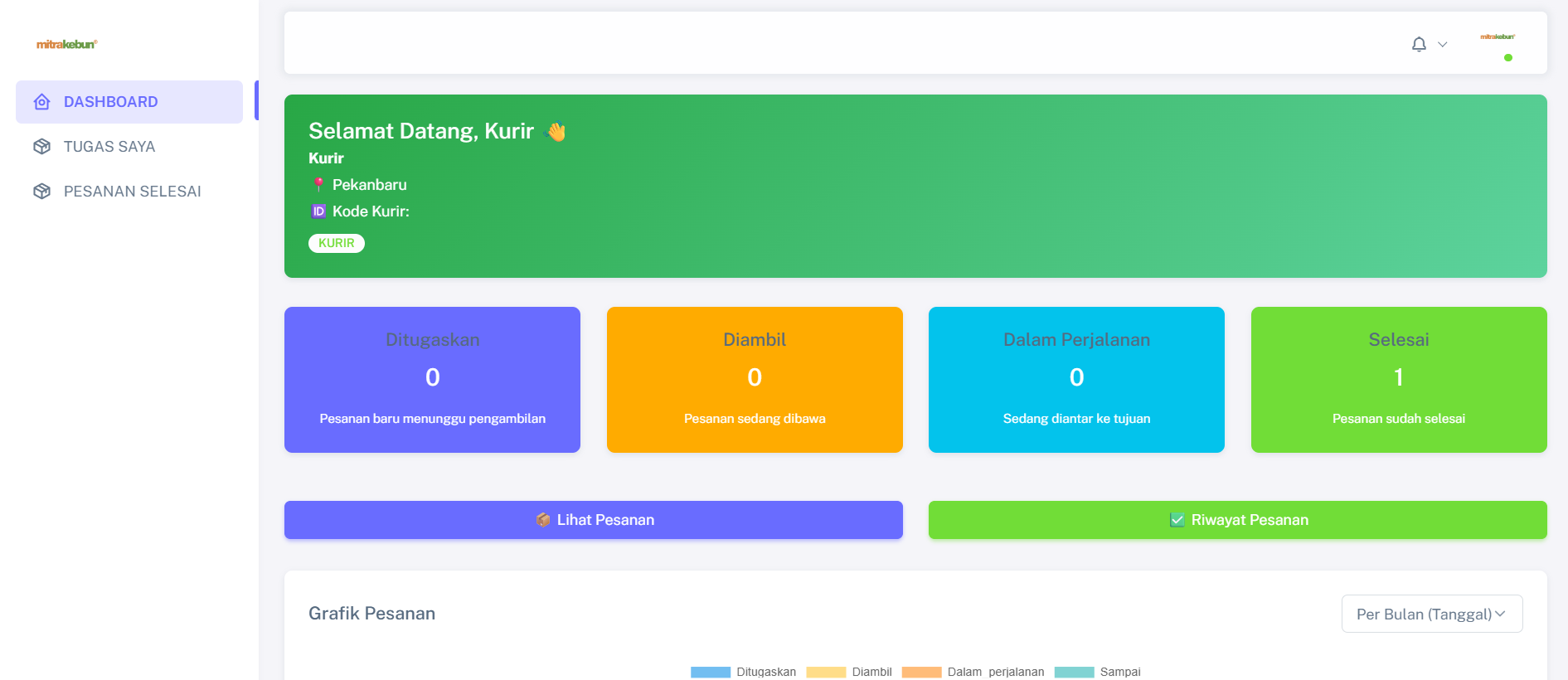The height and width of the screenshot is (680, 1568).
Task: Click the Kode Kurir label
Action: (x=371, y=211)
